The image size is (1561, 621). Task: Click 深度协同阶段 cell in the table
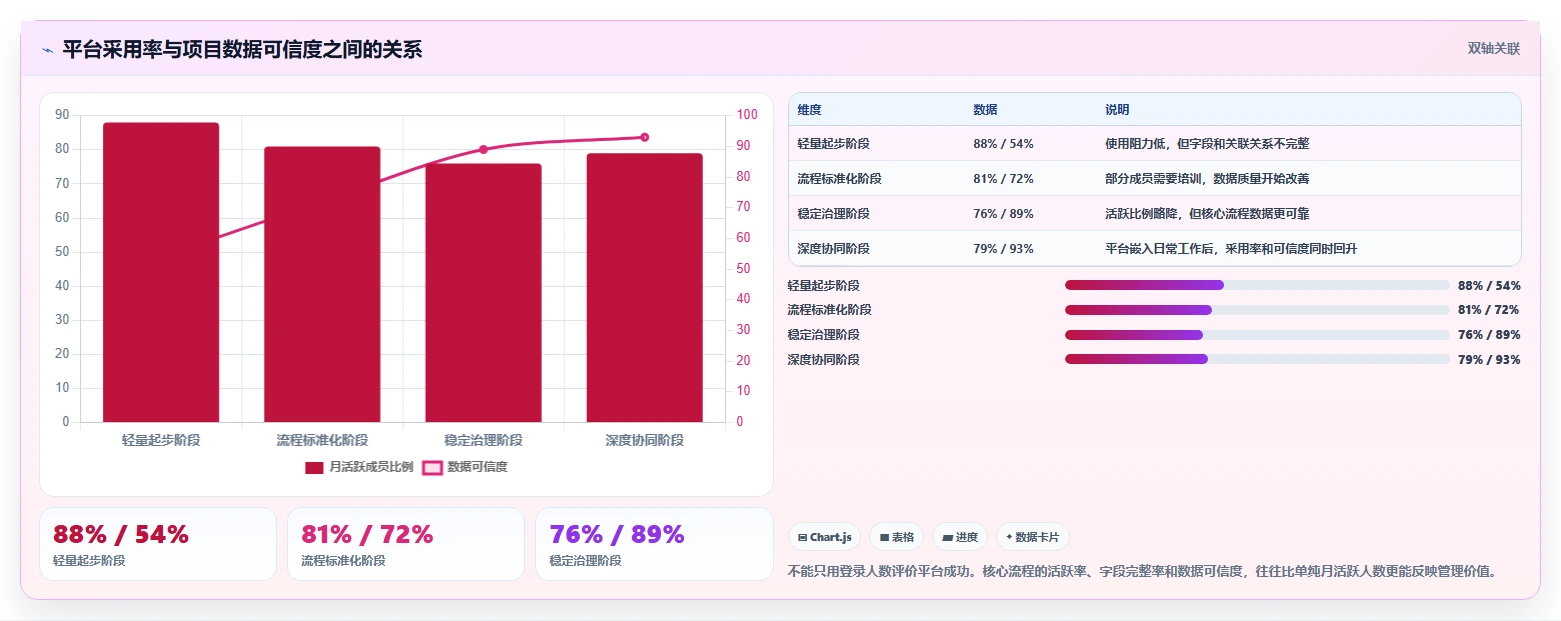(833, 249)
